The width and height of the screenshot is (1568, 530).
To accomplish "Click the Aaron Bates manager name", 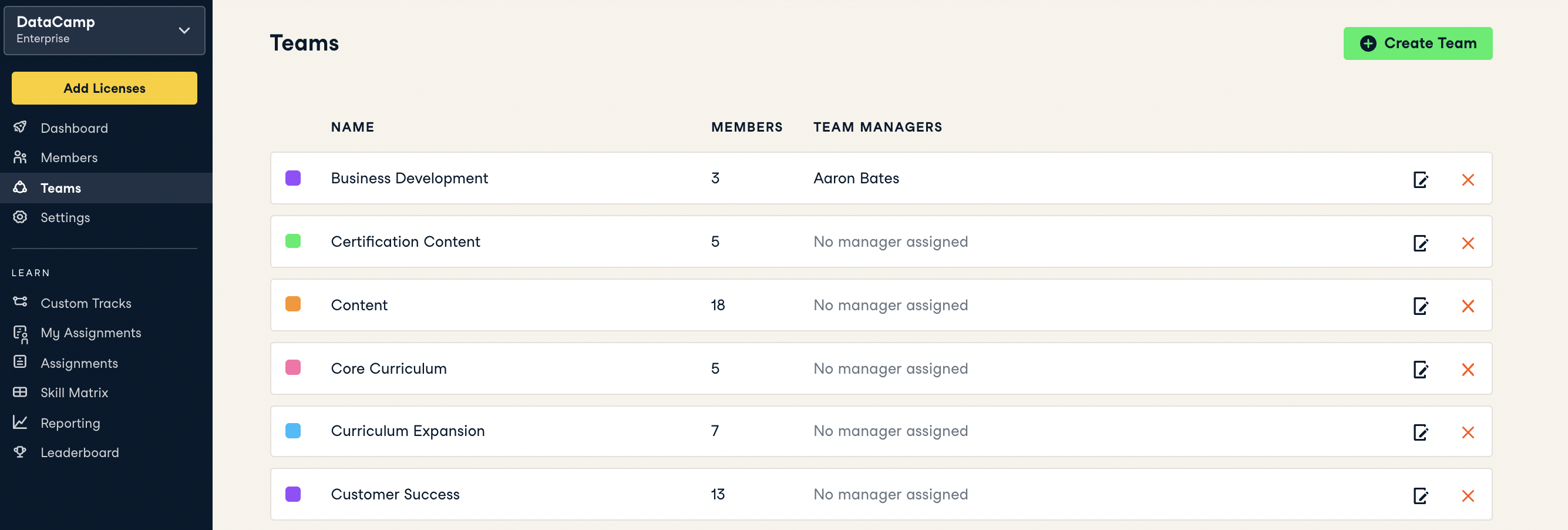I will (856, 178).
